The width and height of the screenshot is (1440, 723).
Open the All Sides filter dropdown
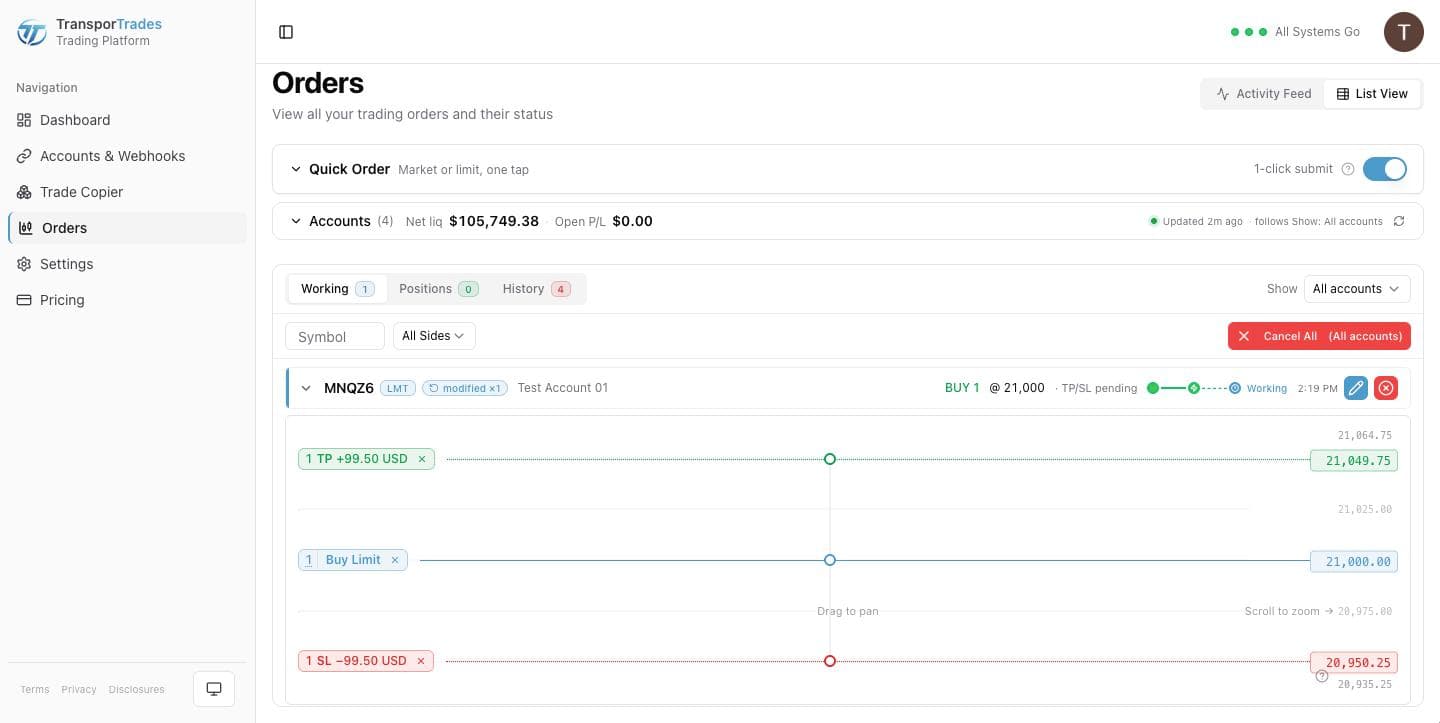[434, 336]
